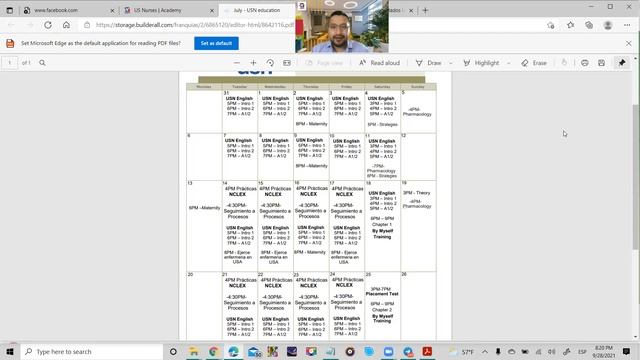Open the Windows Start menu
Image resolution: width=640 pixels, height=360 pixels.
10,351
